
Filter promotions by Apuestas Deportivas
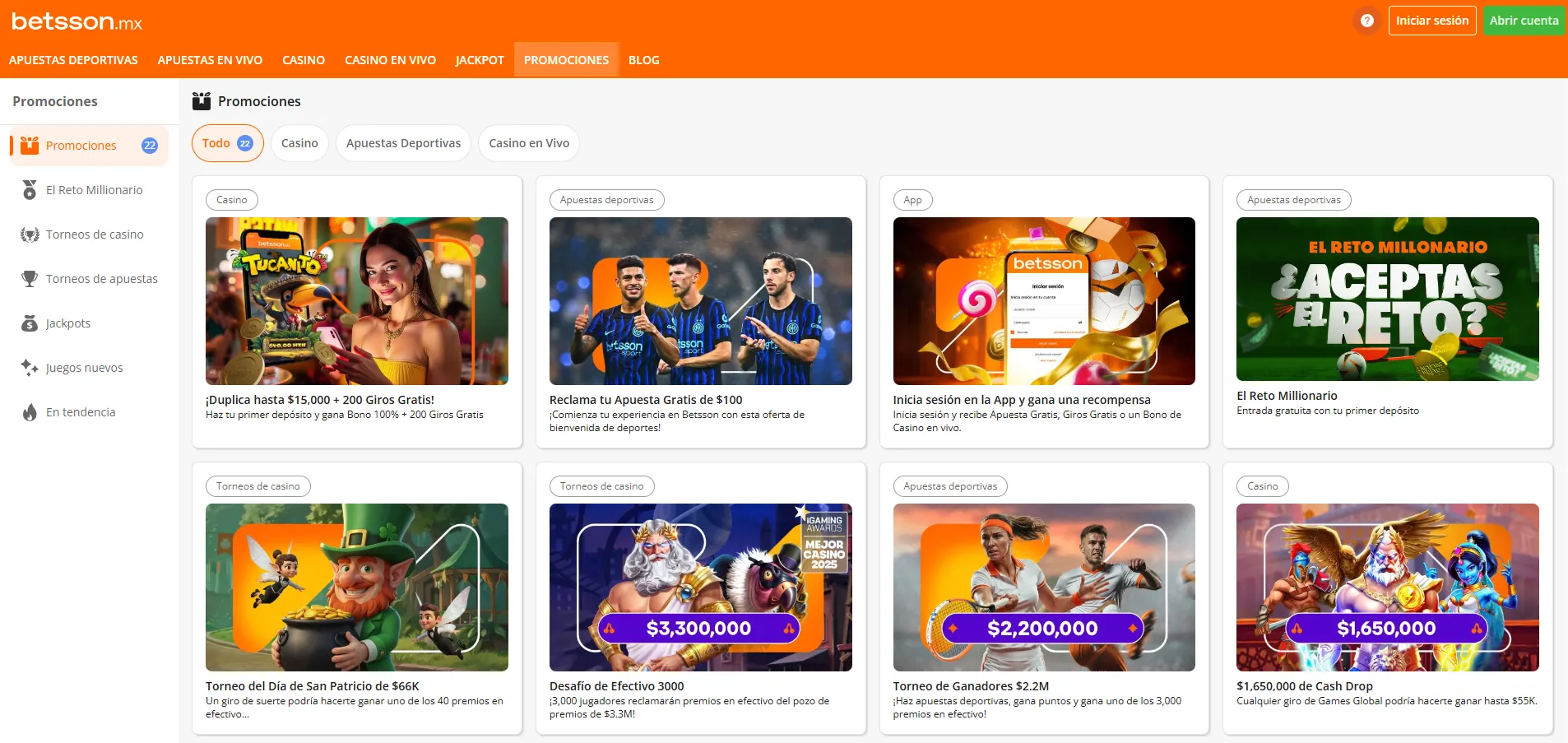(403, 143)
